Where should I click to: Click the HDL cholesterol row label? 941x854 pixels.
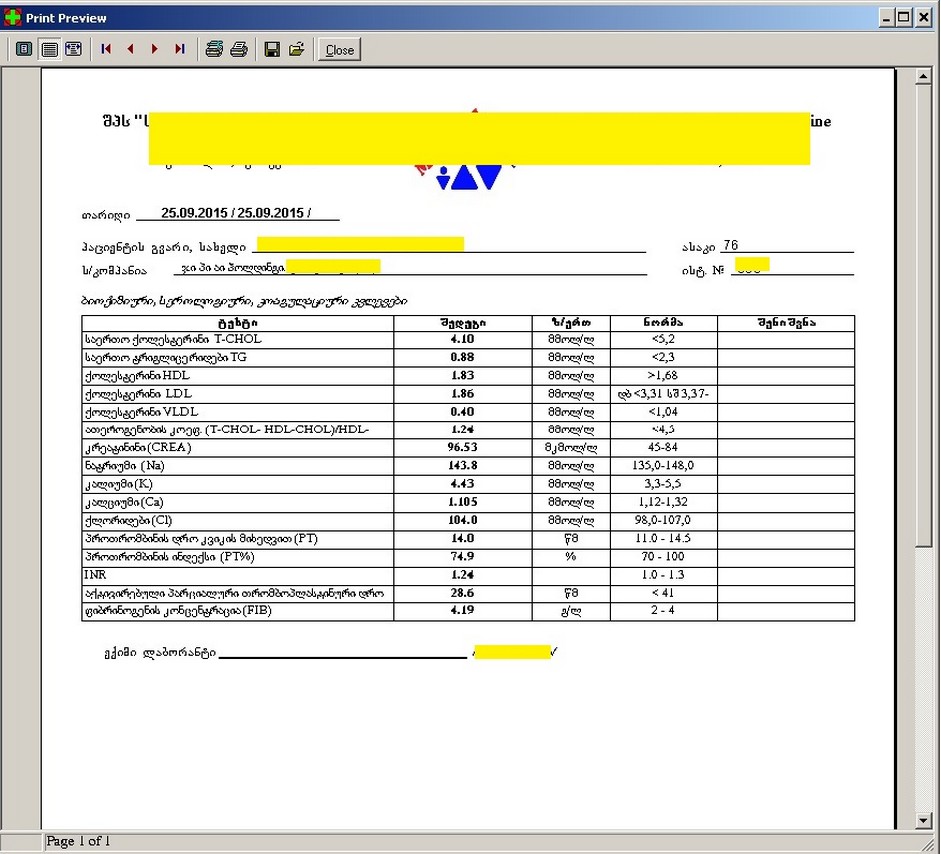point(137,376)
